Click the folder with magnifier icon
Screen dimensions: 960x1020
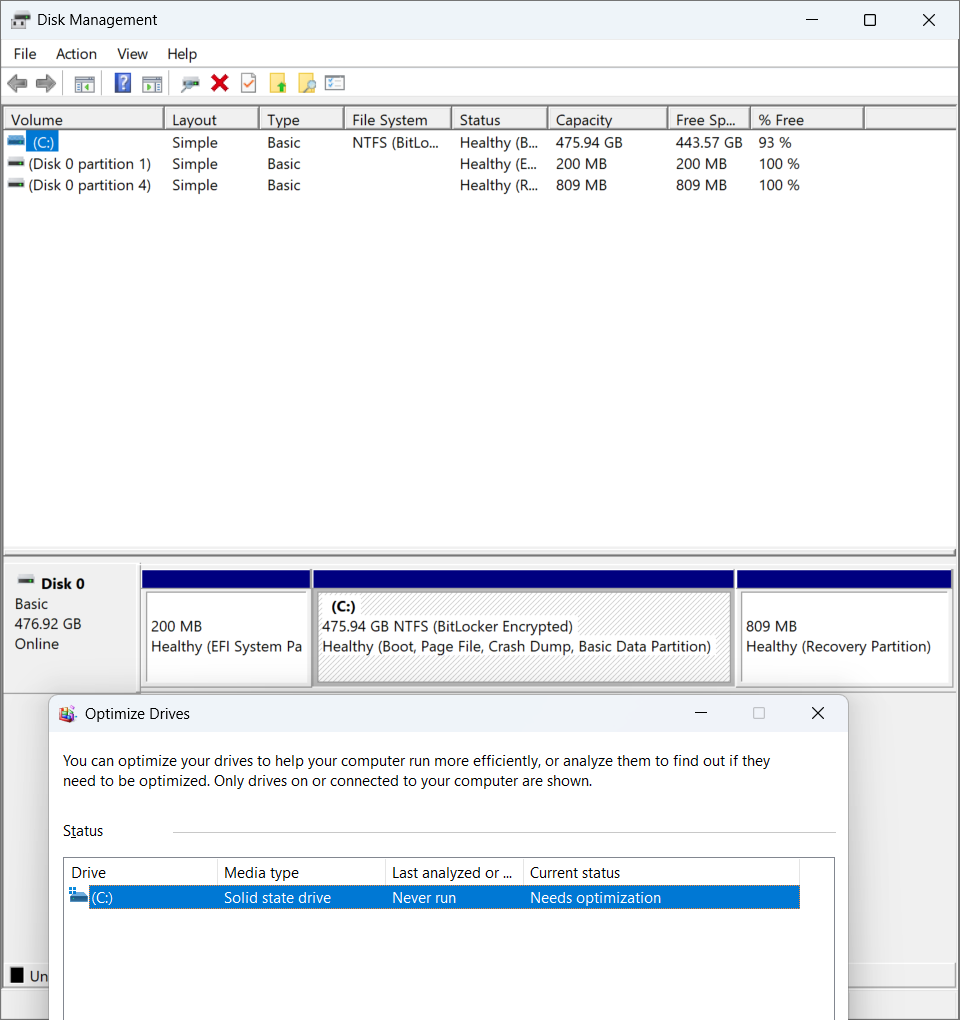(x=306, y=83)
